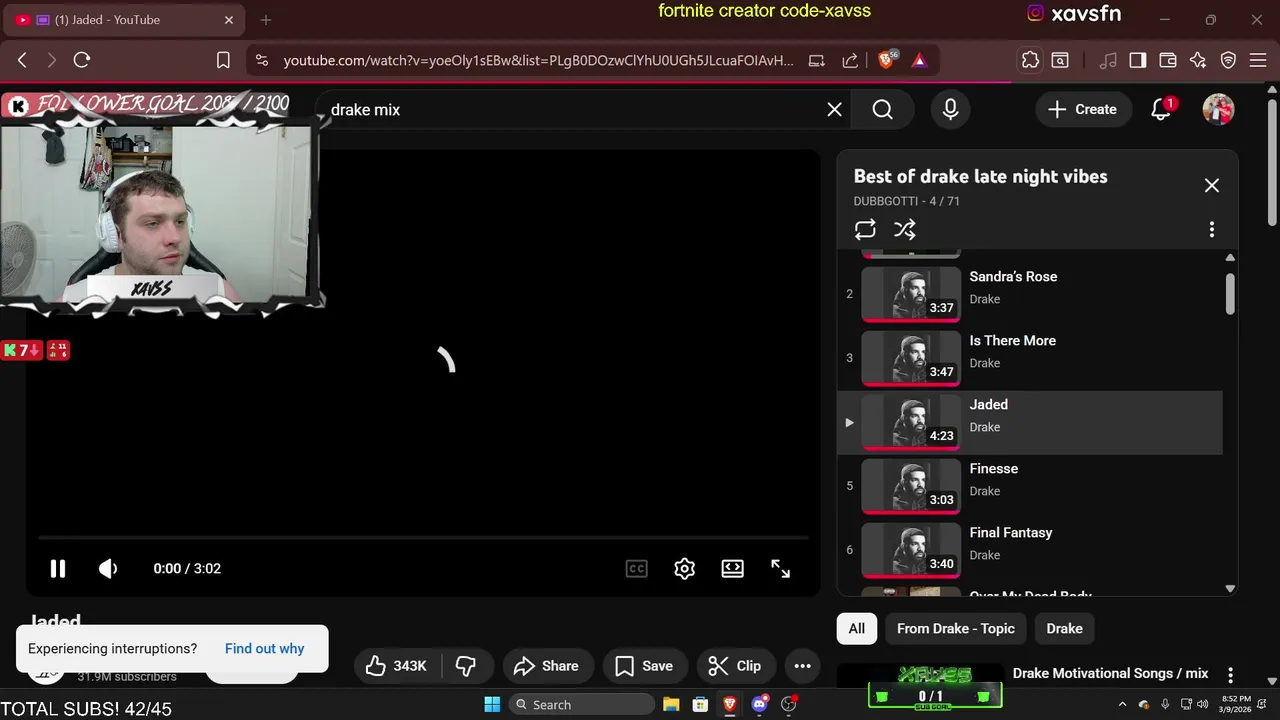
Task: Click the share page icon in address bar
Action: (x=850, y=60)
